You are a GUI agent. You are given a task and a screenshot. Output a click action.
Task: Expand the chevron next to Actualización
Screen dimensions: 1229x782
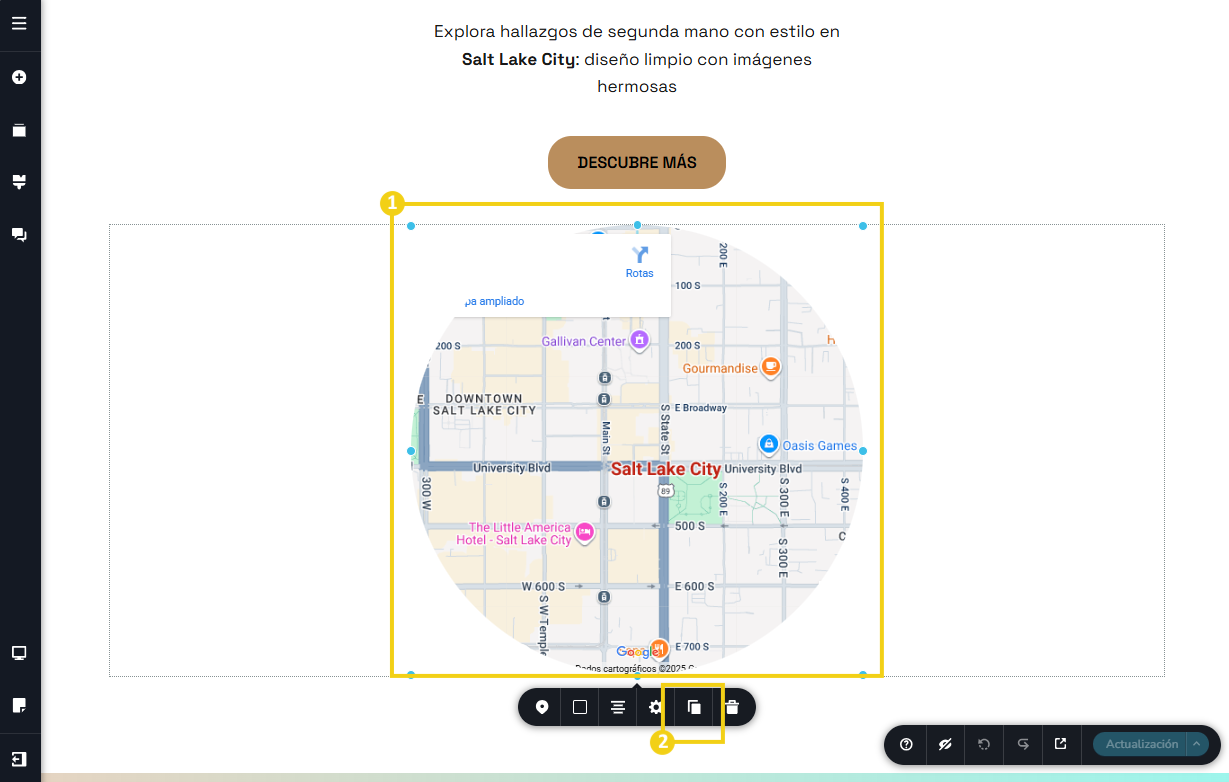[1196, 744]
